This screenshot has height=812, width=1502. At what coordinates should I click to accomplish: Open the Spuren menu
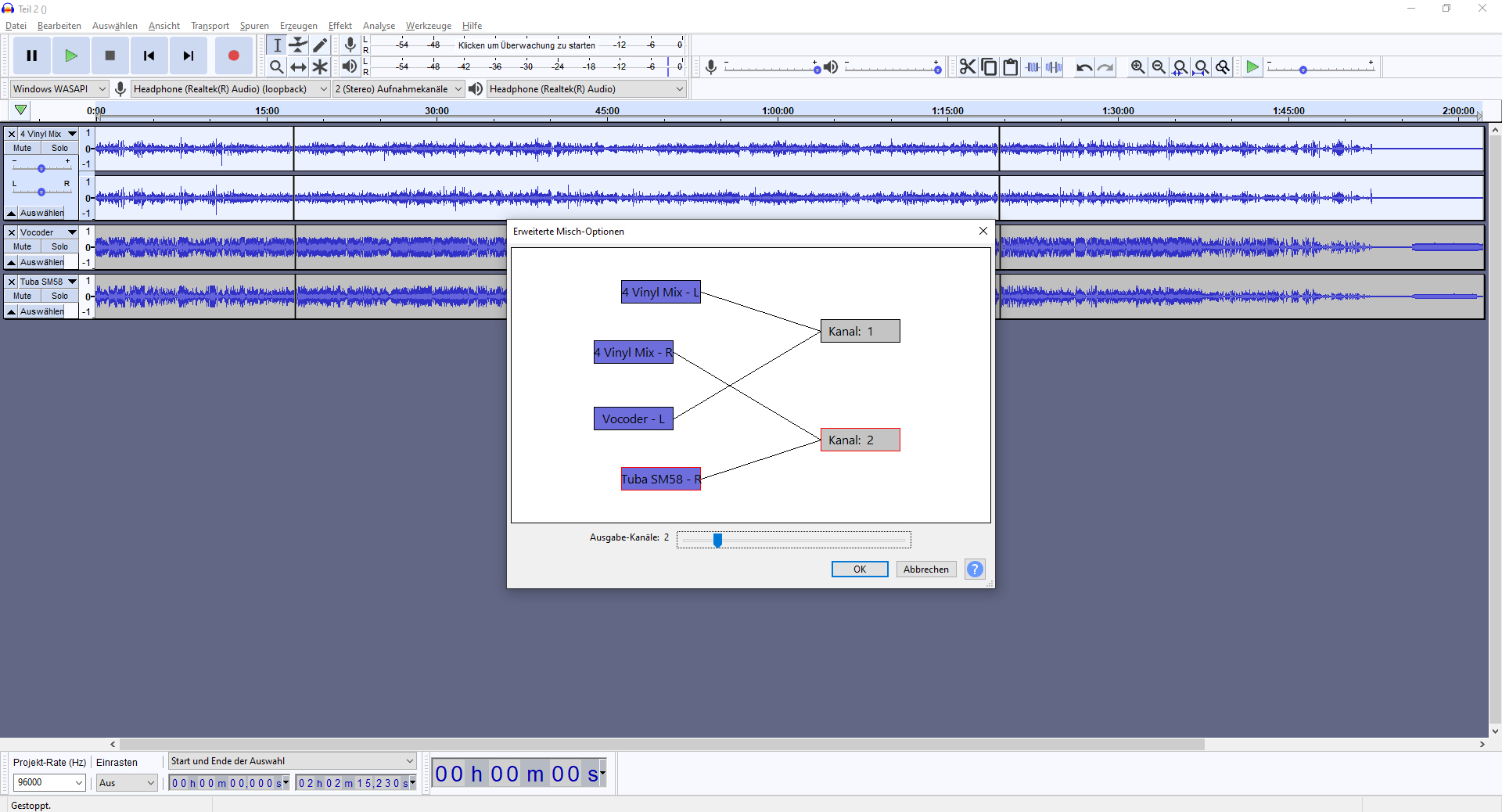pos(253,26)
